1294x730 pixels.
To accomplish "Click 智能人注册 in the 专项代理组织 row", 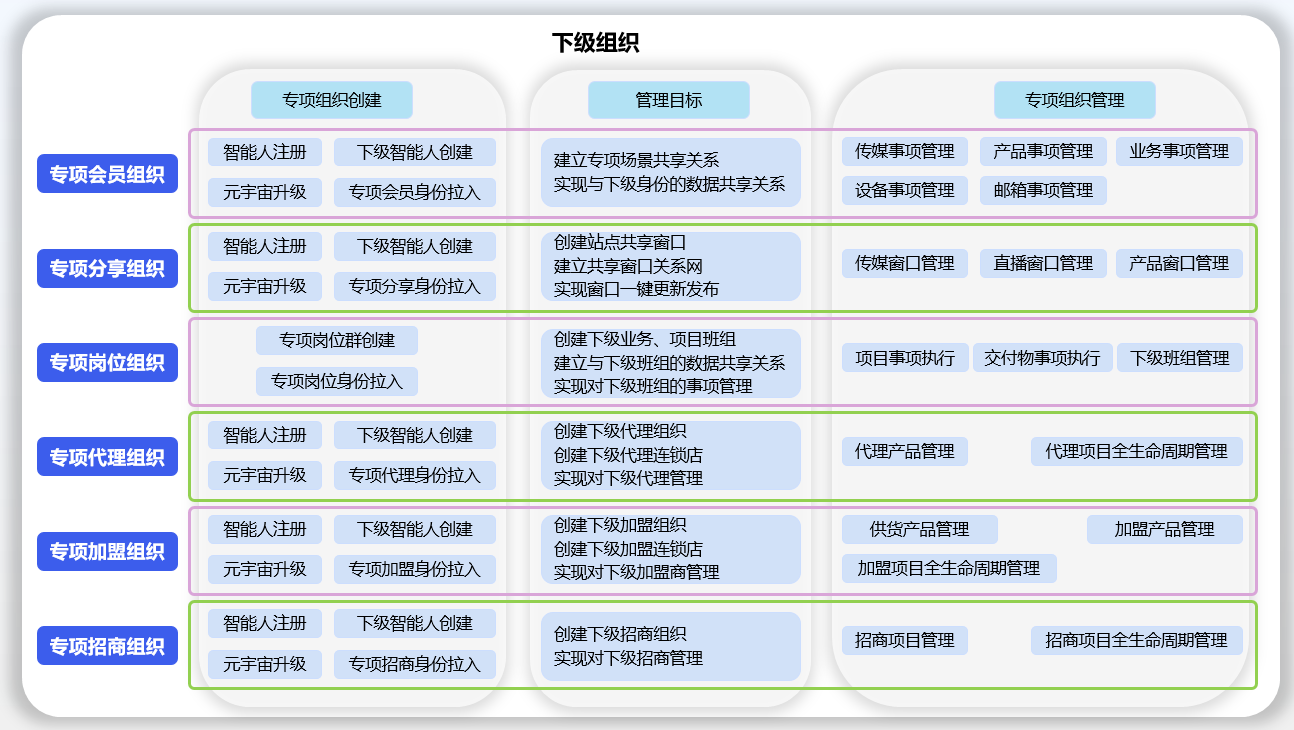I will coord(265,435).
